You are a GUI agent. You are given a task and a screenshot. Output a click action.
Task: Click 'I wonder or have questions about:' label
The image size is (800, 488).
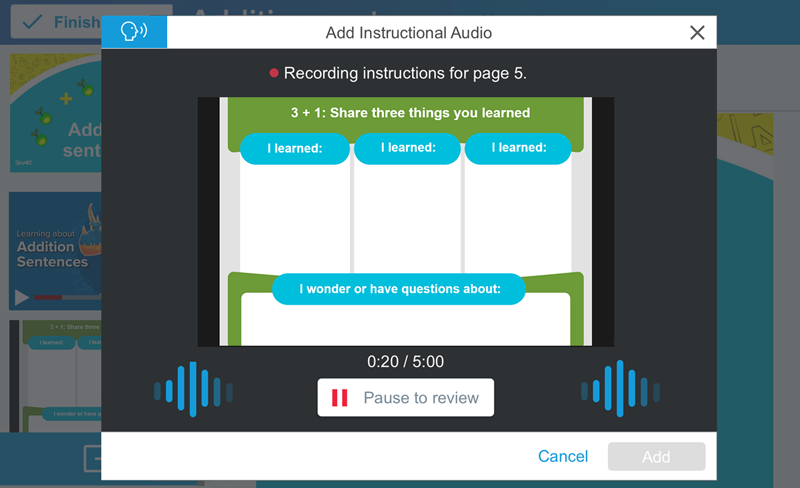click(399, 289)
